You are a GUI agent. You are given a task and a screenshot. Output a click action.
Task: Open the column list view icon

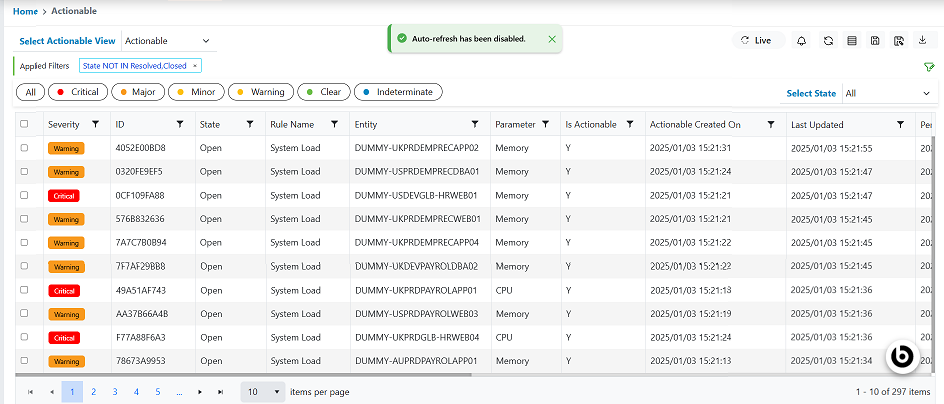(x=852, y=41)
